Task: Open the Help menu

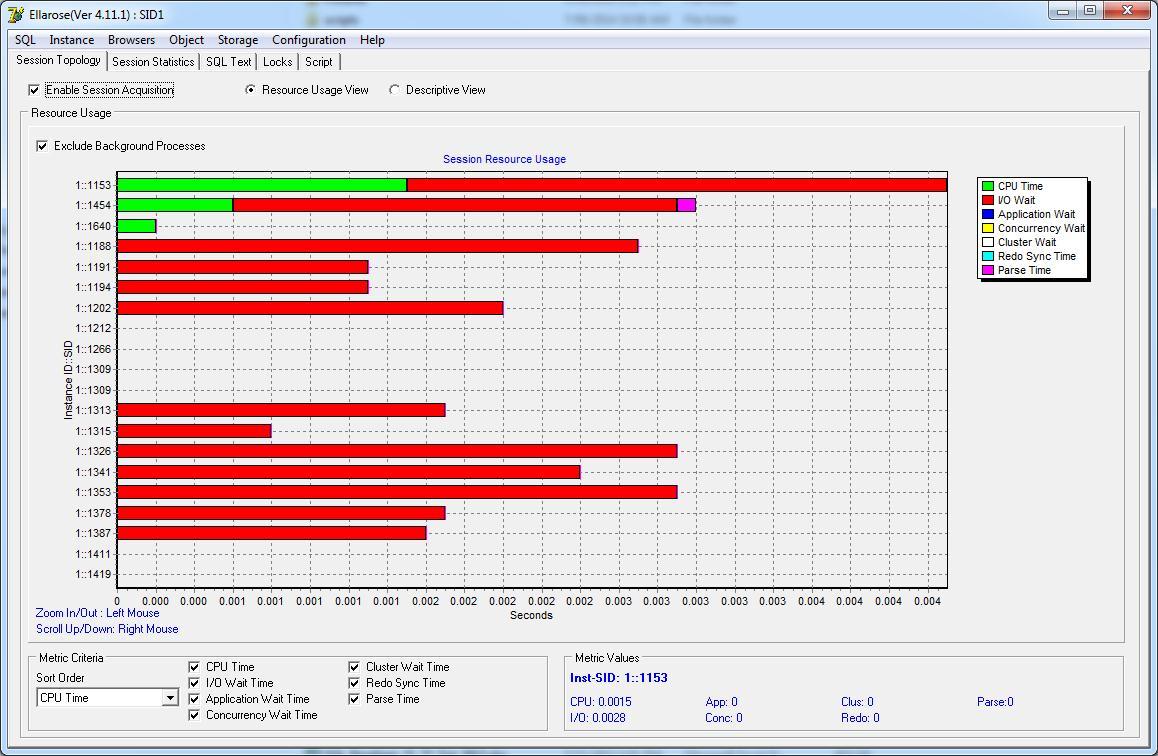Action: 372,40
